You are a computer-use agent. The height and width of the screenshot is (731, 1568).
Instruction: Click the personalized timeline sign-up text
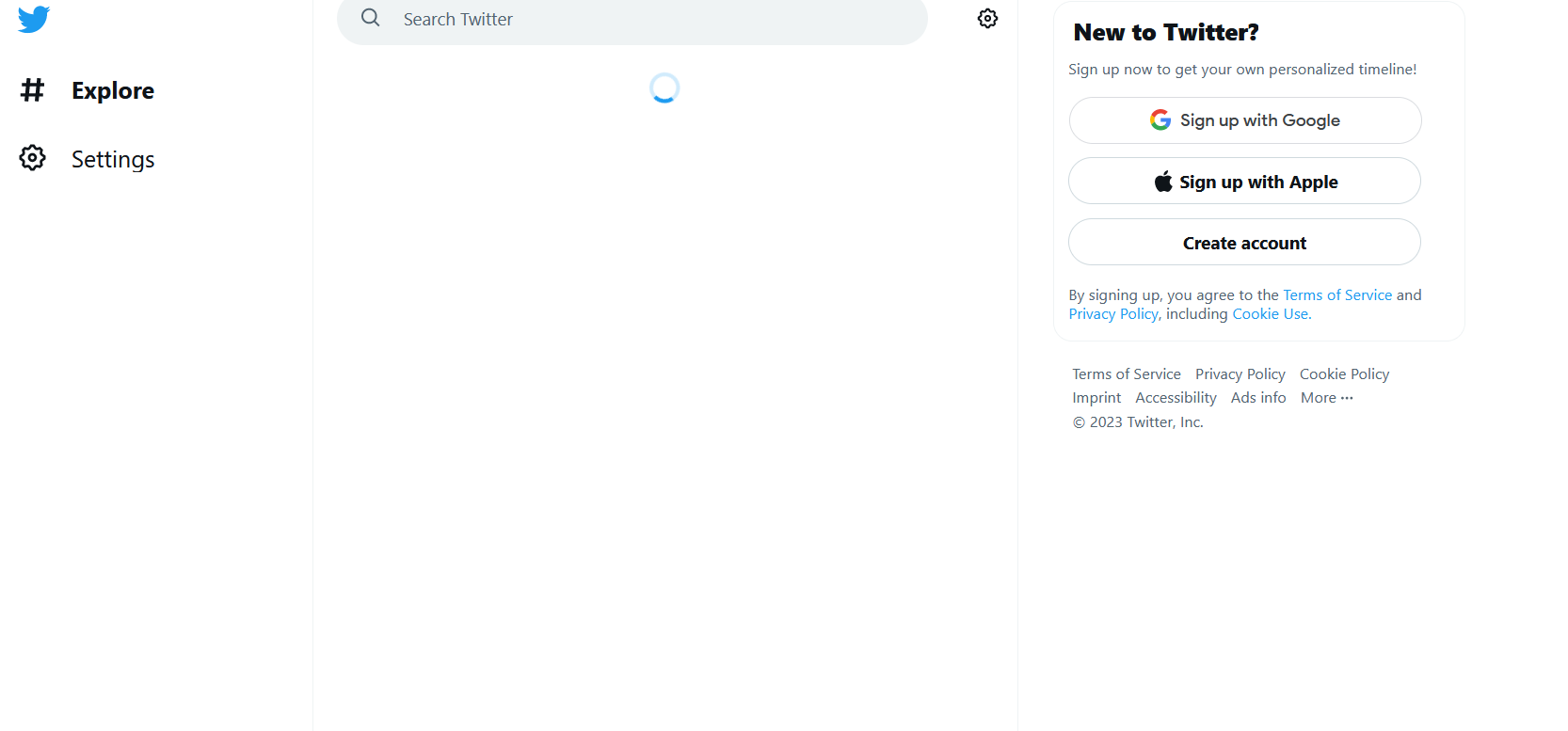click(x=1242, y=70)
